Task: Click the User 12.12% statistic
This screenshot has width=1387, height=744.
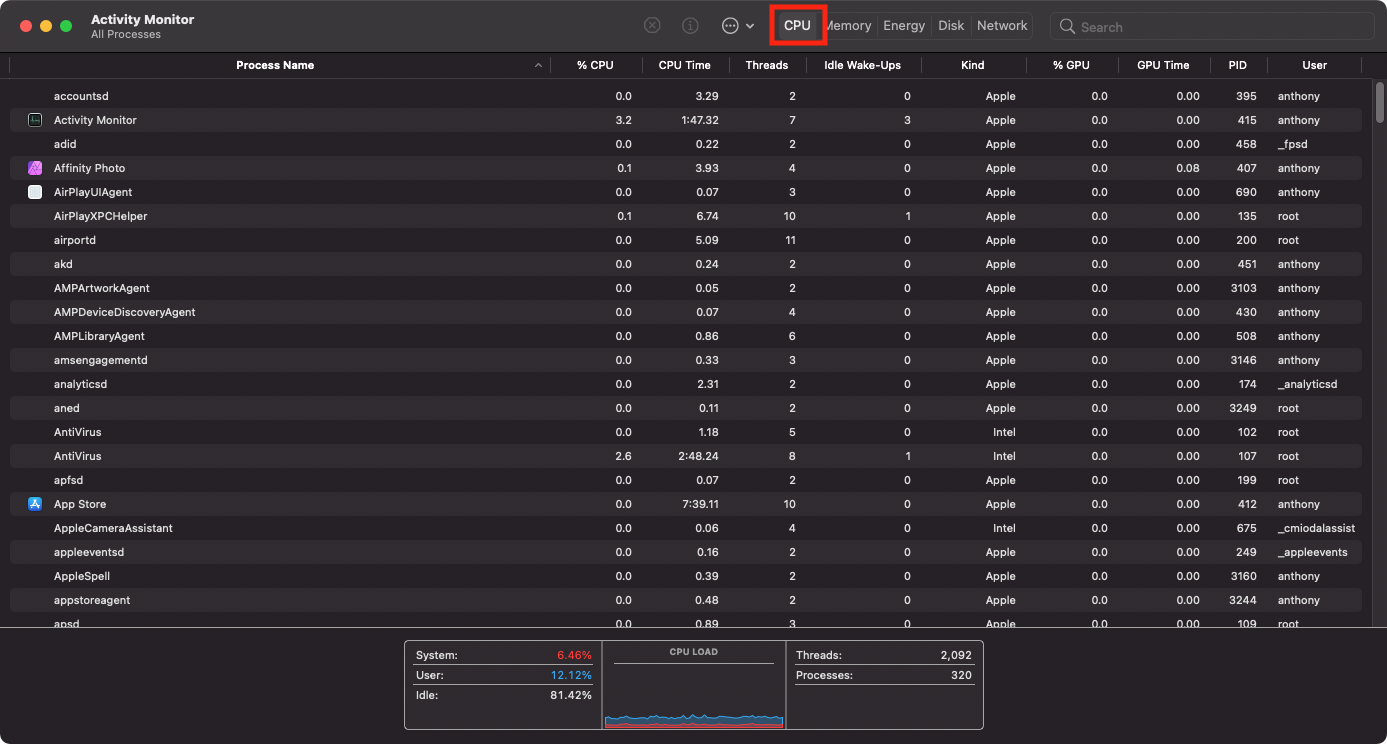Action: (x=504, y=675)
